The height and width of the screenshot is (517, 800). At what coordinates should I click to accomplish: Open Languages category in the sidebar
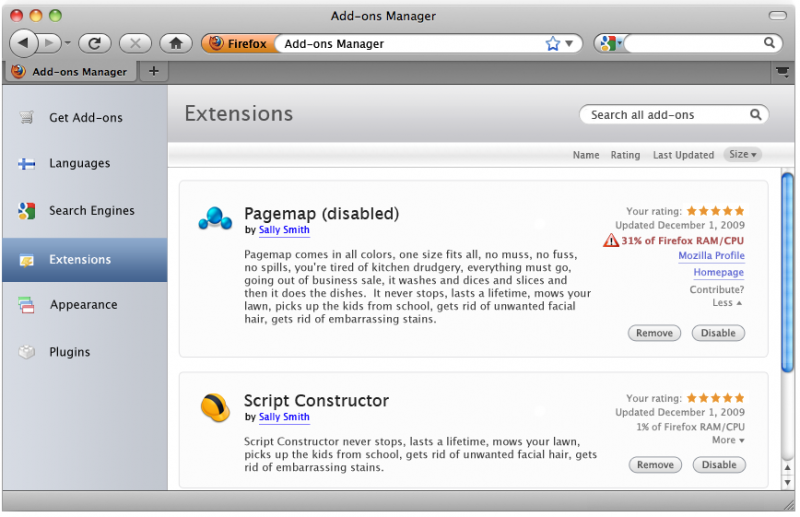85,163
